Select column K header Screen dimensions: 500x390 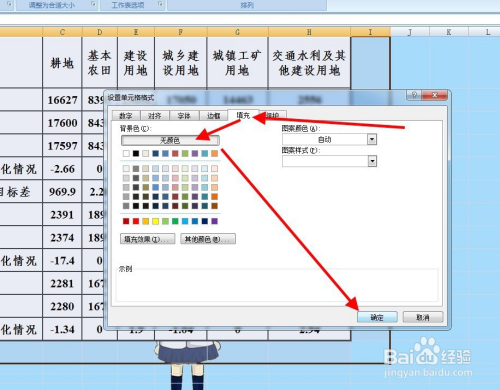[x=449, y=32]
